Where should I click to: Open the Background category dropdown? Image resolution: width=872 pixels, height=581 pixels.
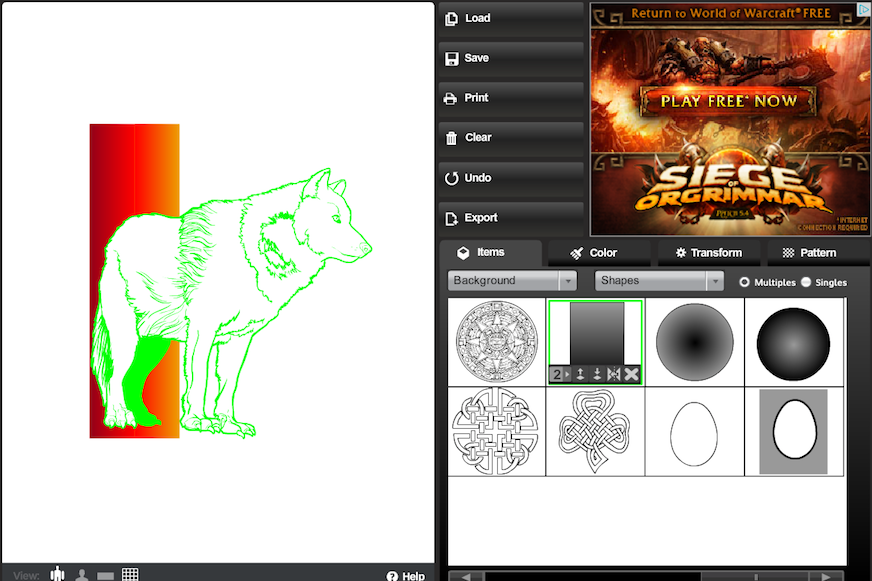point(512,281)
